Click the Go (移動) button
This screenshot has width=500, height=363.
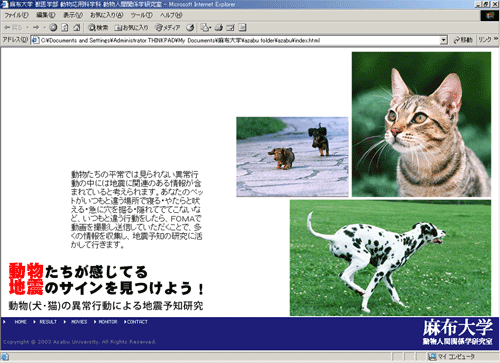tap(463, 40)
